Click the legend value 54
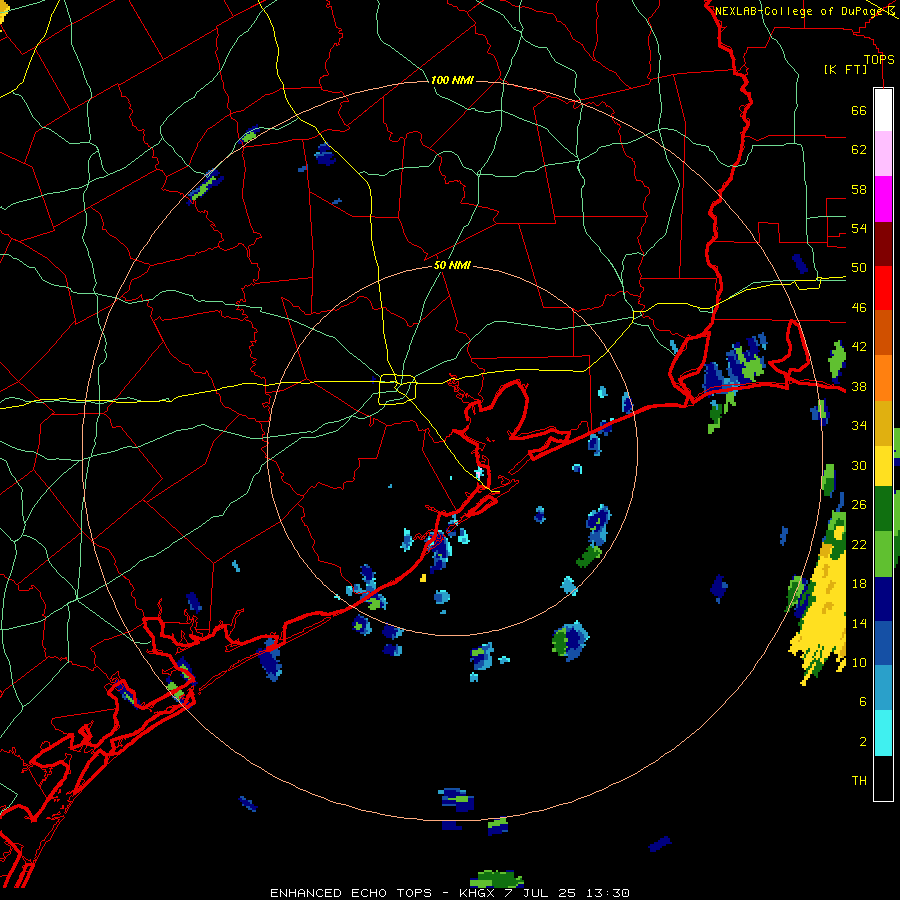 [x=859, y=228]
